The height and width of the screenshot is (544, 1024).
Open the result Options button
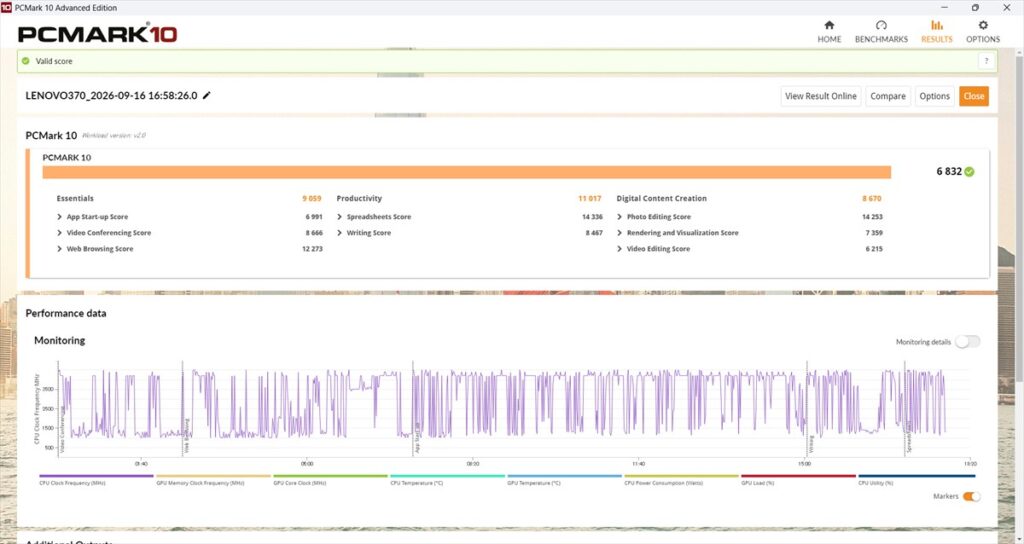pos(935,96)
